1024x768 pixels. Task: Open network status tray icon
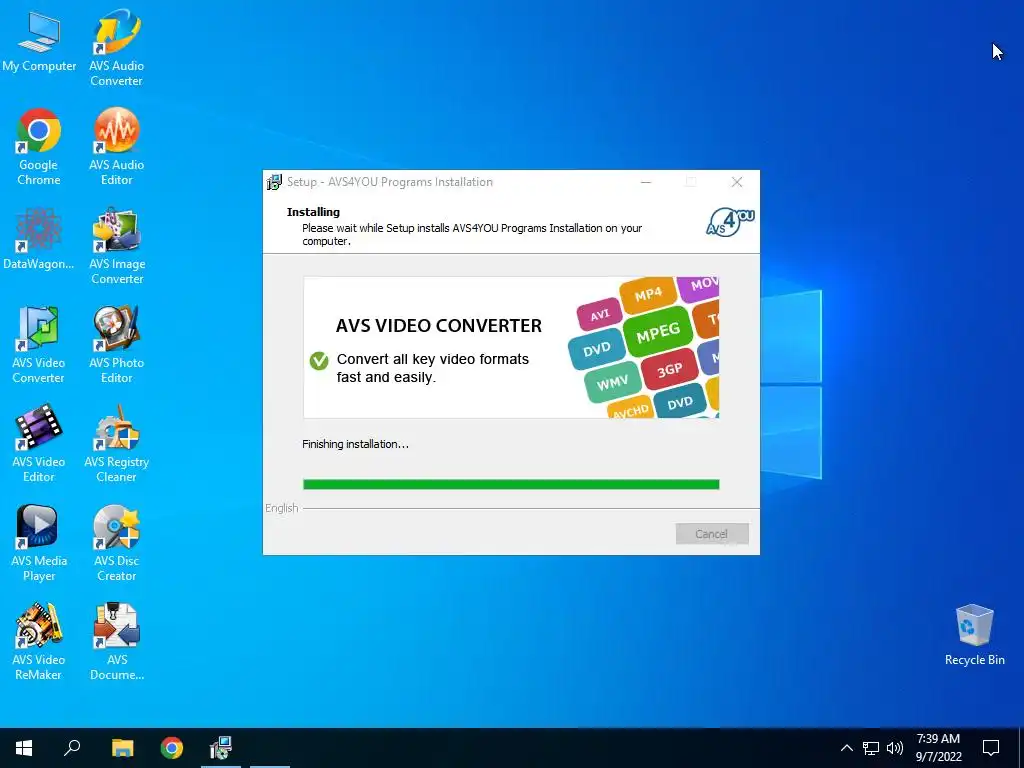click(871, 748)
